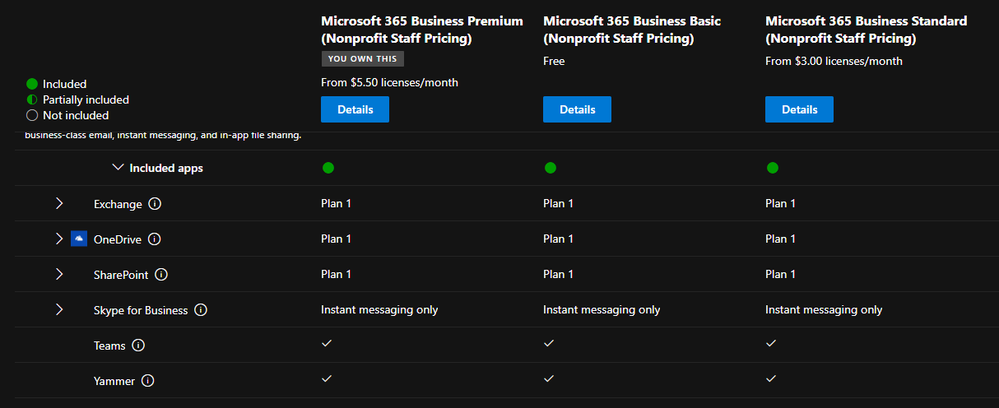This screenshot has height=408, width=999.
Task: Open Details for Business Standard plan
Action: point(799,110)
